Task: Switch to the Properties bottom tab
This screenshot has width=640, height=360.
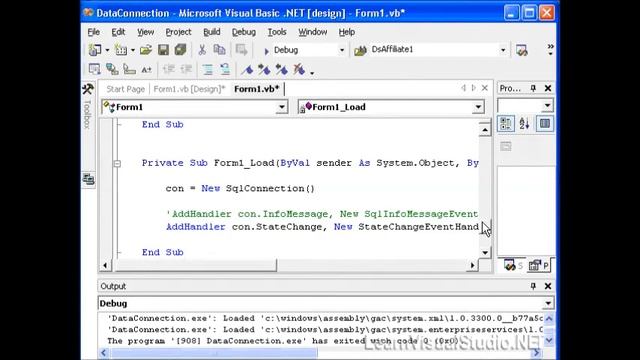Action: [539, 265]
